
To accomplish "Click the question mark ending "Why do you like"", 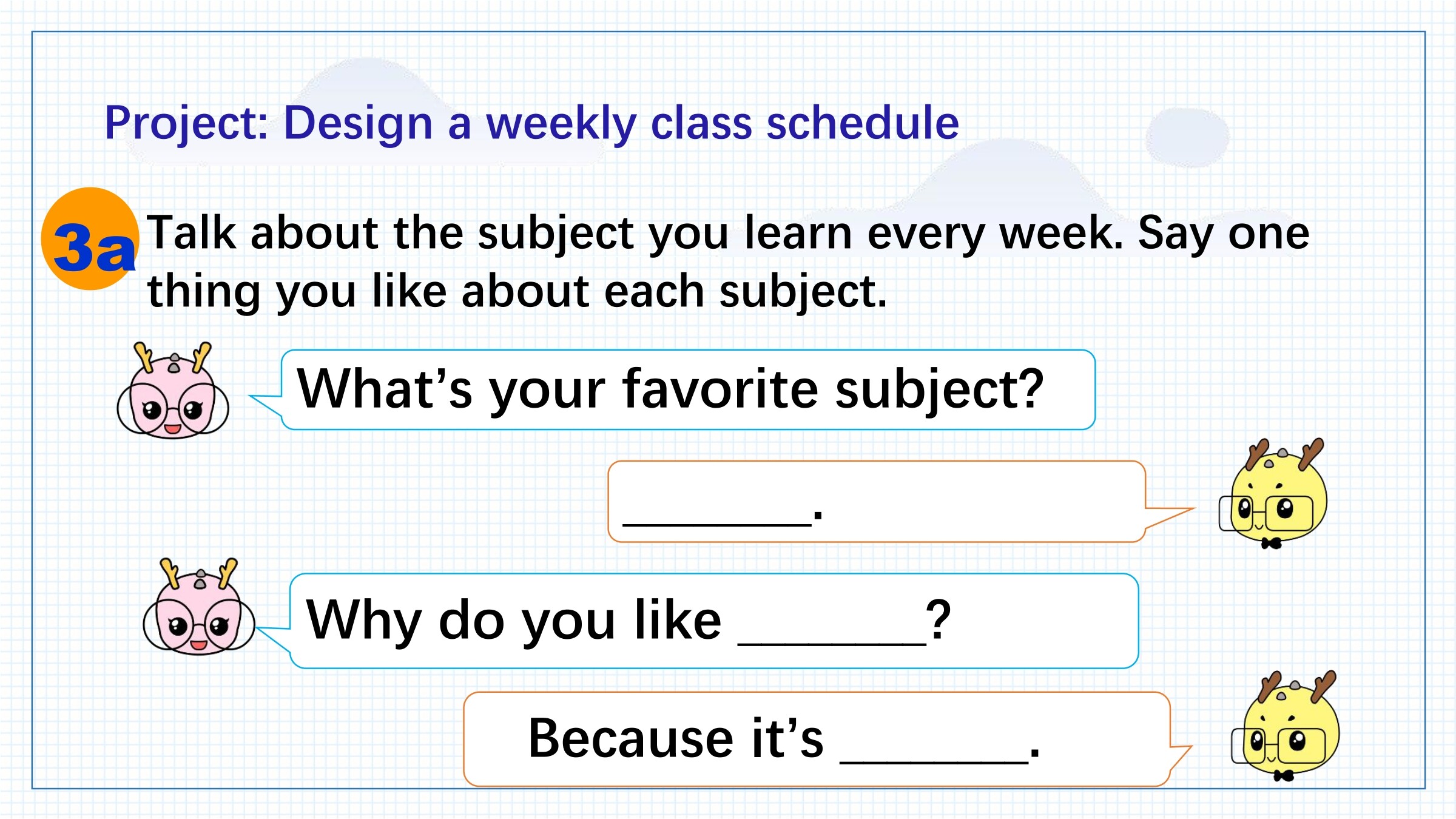I will click(x=939, y=620).
